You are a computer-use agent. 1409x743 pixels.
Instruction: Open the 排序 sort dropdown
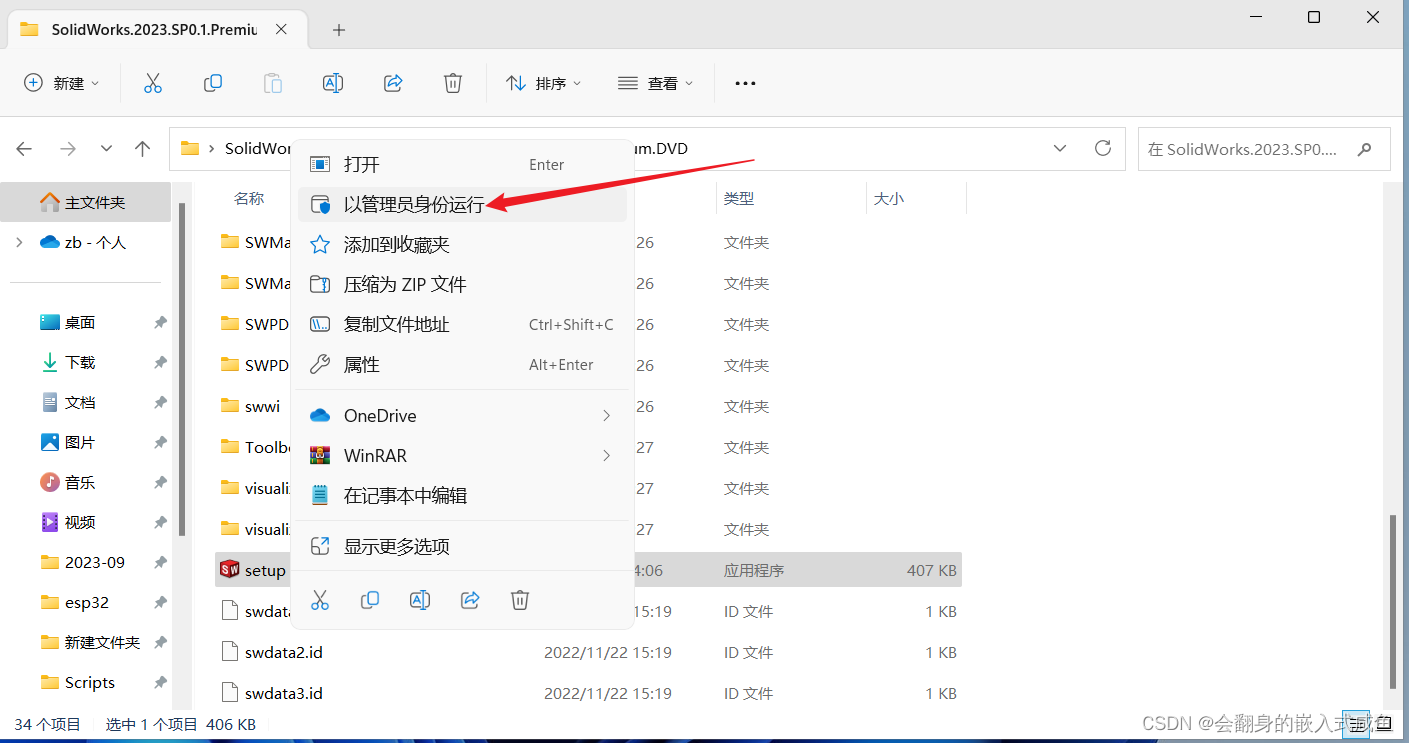[544, 84]
